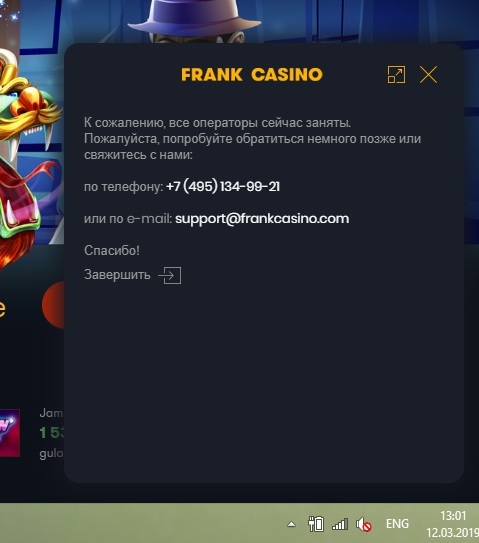Open the battery power tray icon
Image resolution: width=479 pixels, height=543 pixels.
(x=316, y=524)
